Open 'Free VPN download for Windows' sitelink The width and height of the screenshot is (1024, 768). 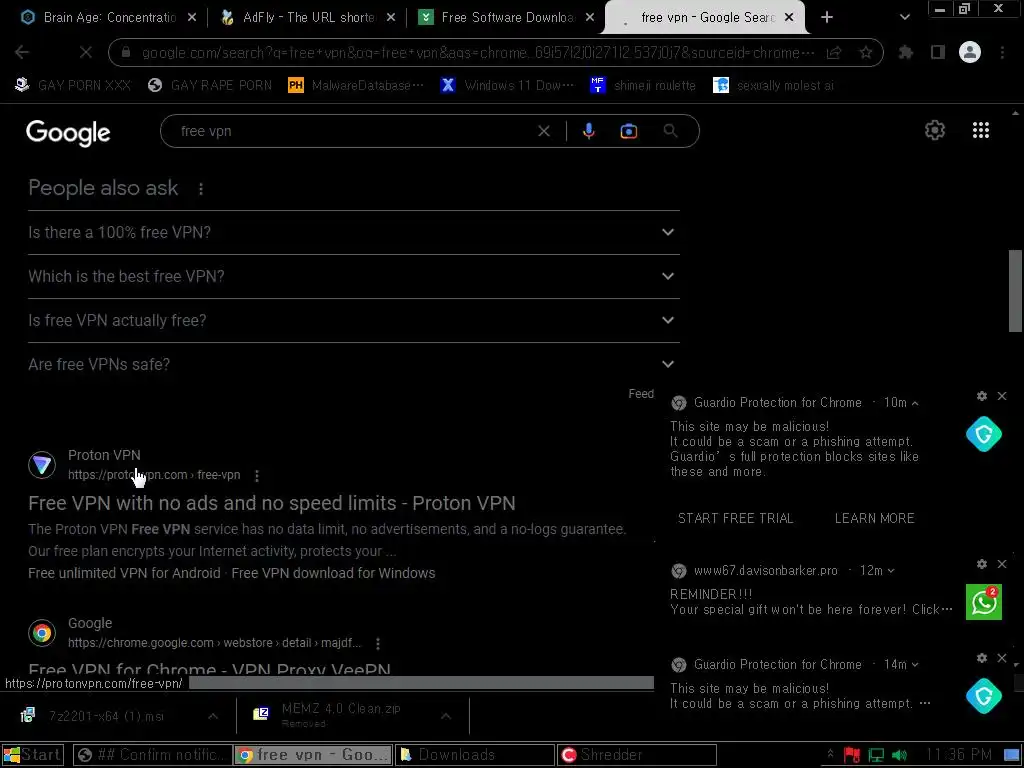[333, 573]
